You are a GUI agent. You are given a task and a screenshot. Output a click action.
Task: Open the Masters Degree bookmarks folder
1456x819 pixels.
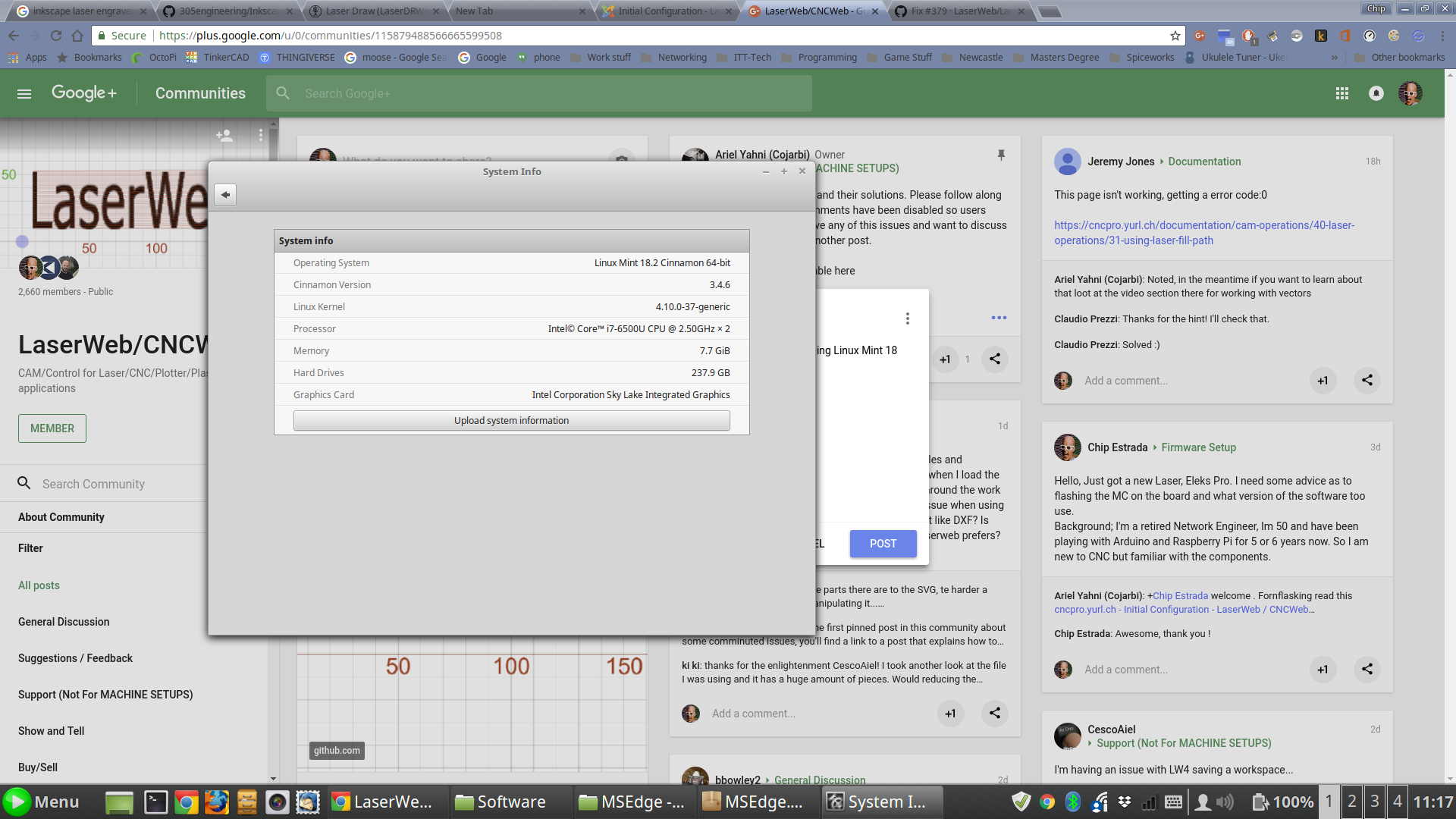[1056, 58]
